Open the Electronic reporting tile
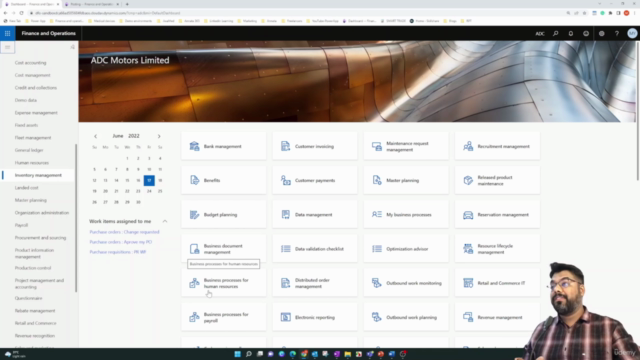The width and height of the screenshot is (640, 360). click(315, 317)
